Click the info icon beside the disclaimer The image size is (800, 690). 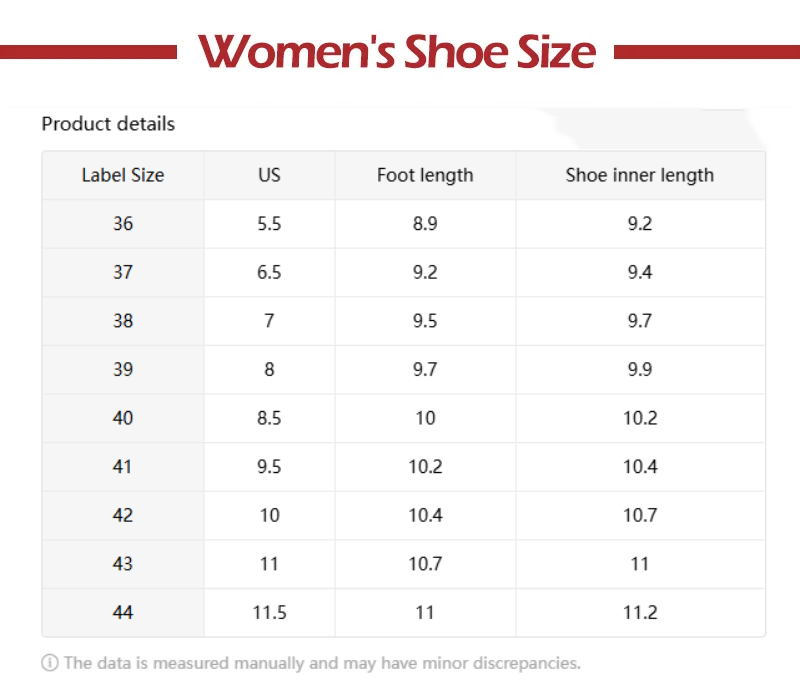point(49,663)
